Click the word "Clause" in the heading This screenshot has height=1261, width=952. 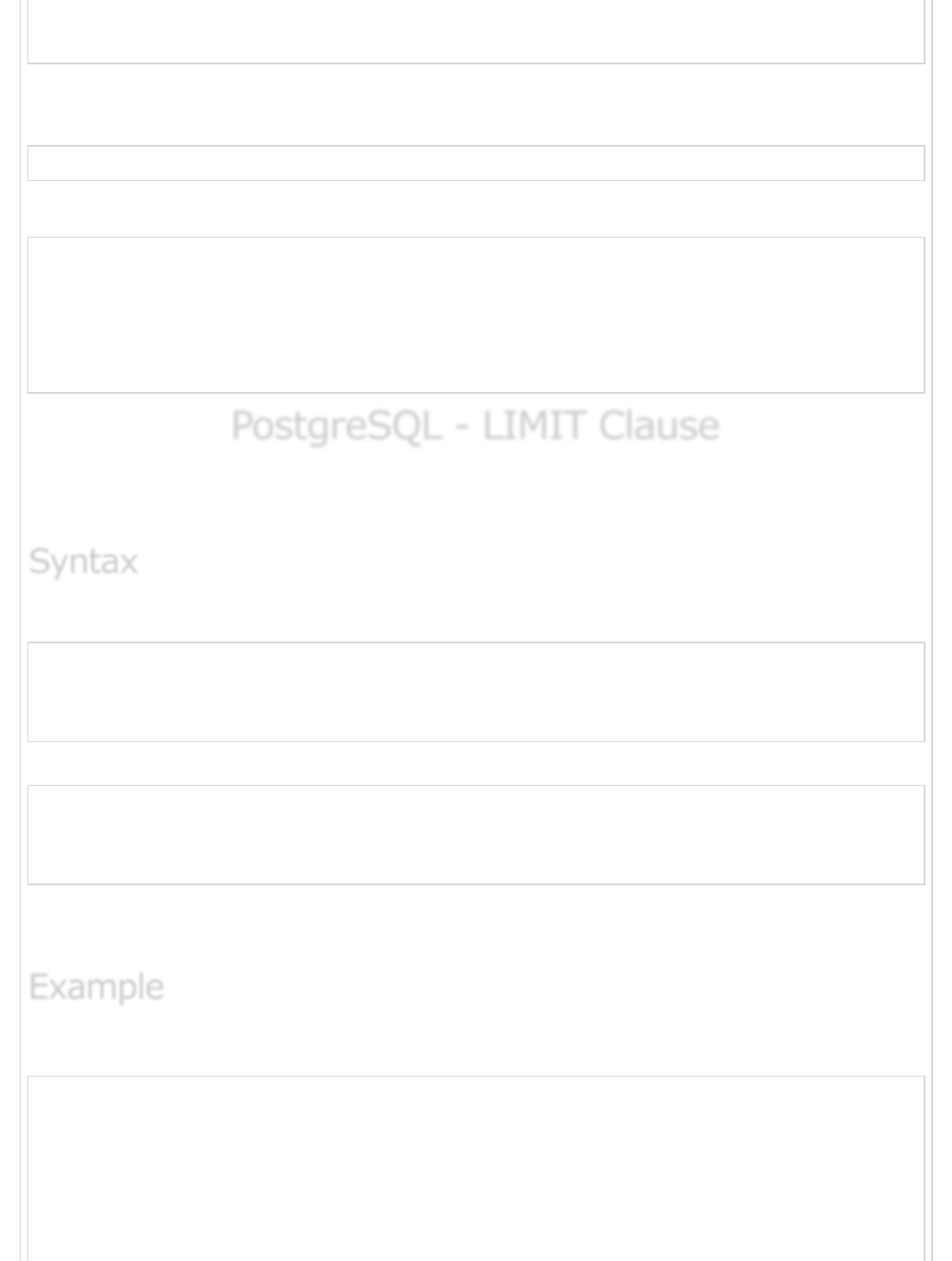pos(659,425)
